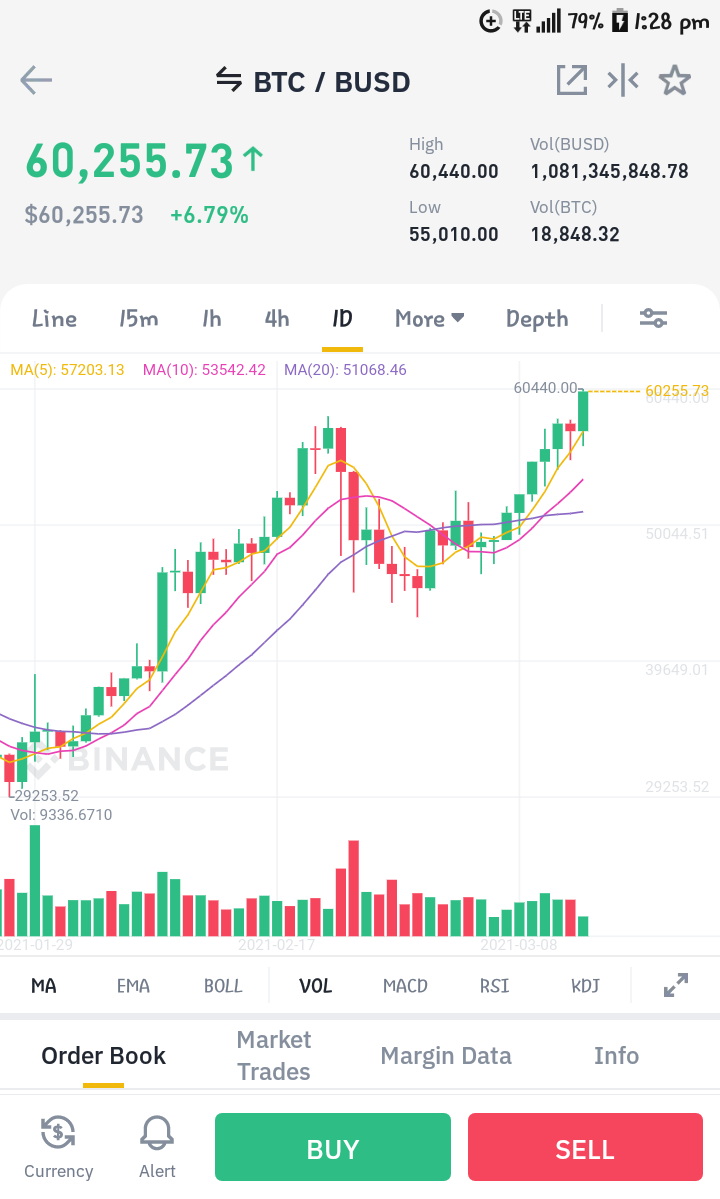Open chart settings sliders icon

[654, 318]
